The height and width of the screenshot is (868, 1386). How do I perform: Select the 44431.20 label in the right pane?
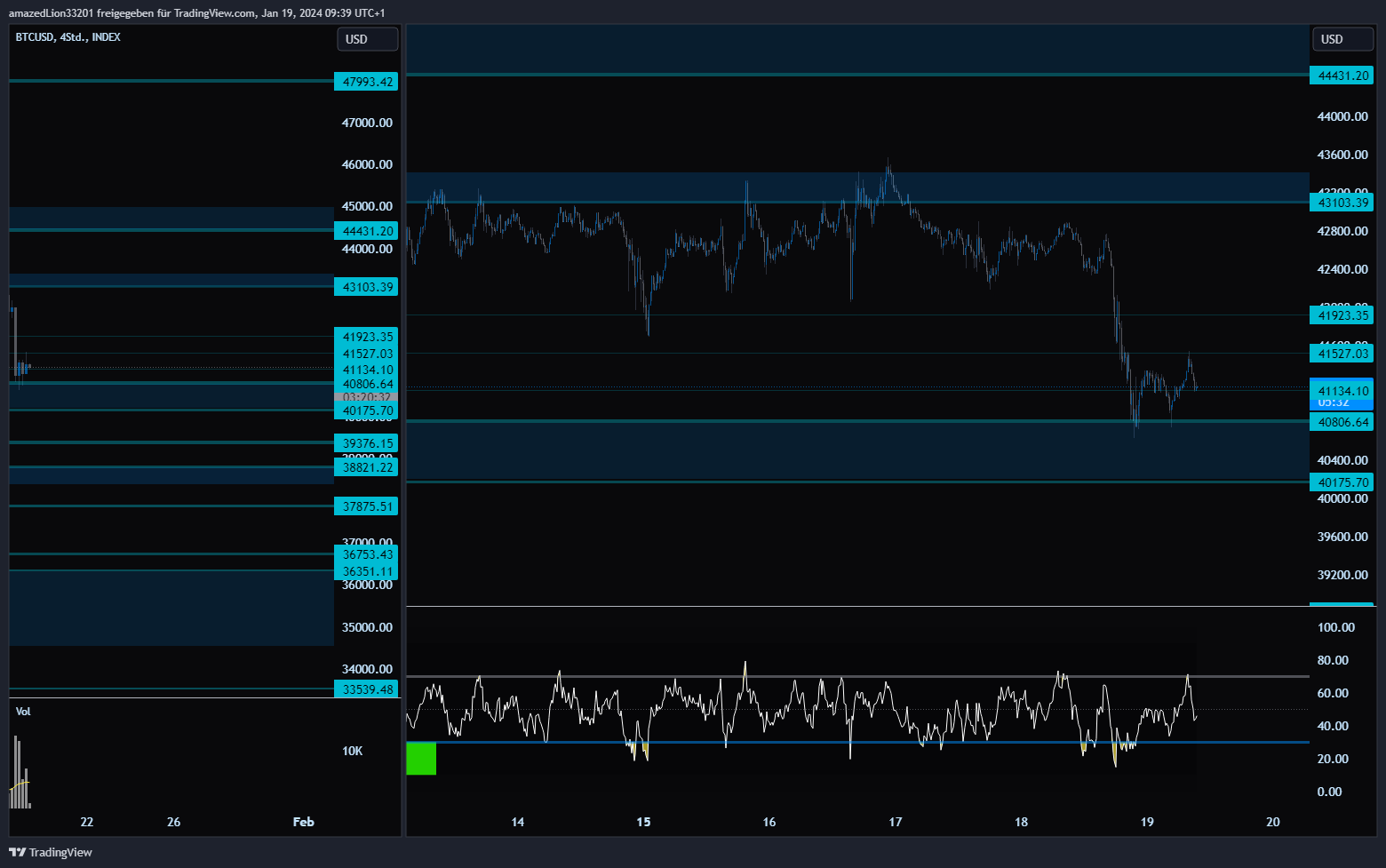point(1342,76)
